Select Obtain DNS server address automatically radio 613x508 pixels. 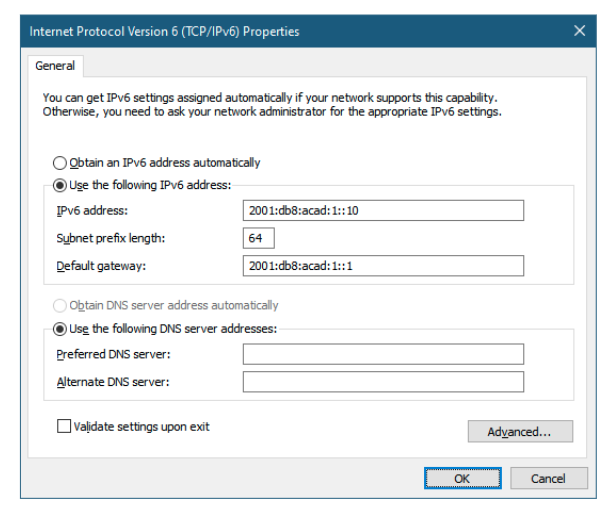[62, 305]
